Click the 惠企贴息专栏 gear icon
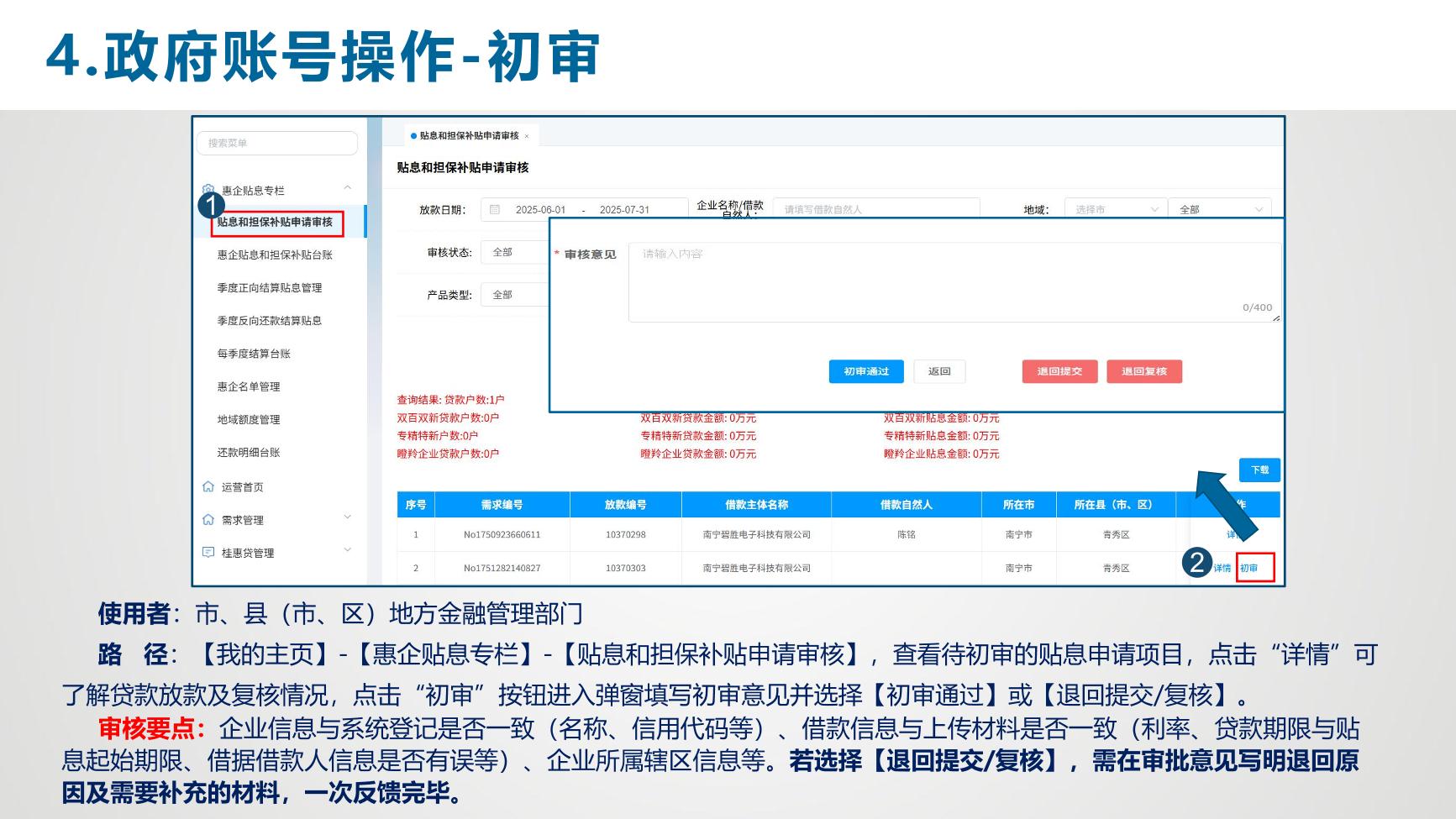This screenshot has height=819, width=1456. [x=208, y=191]
